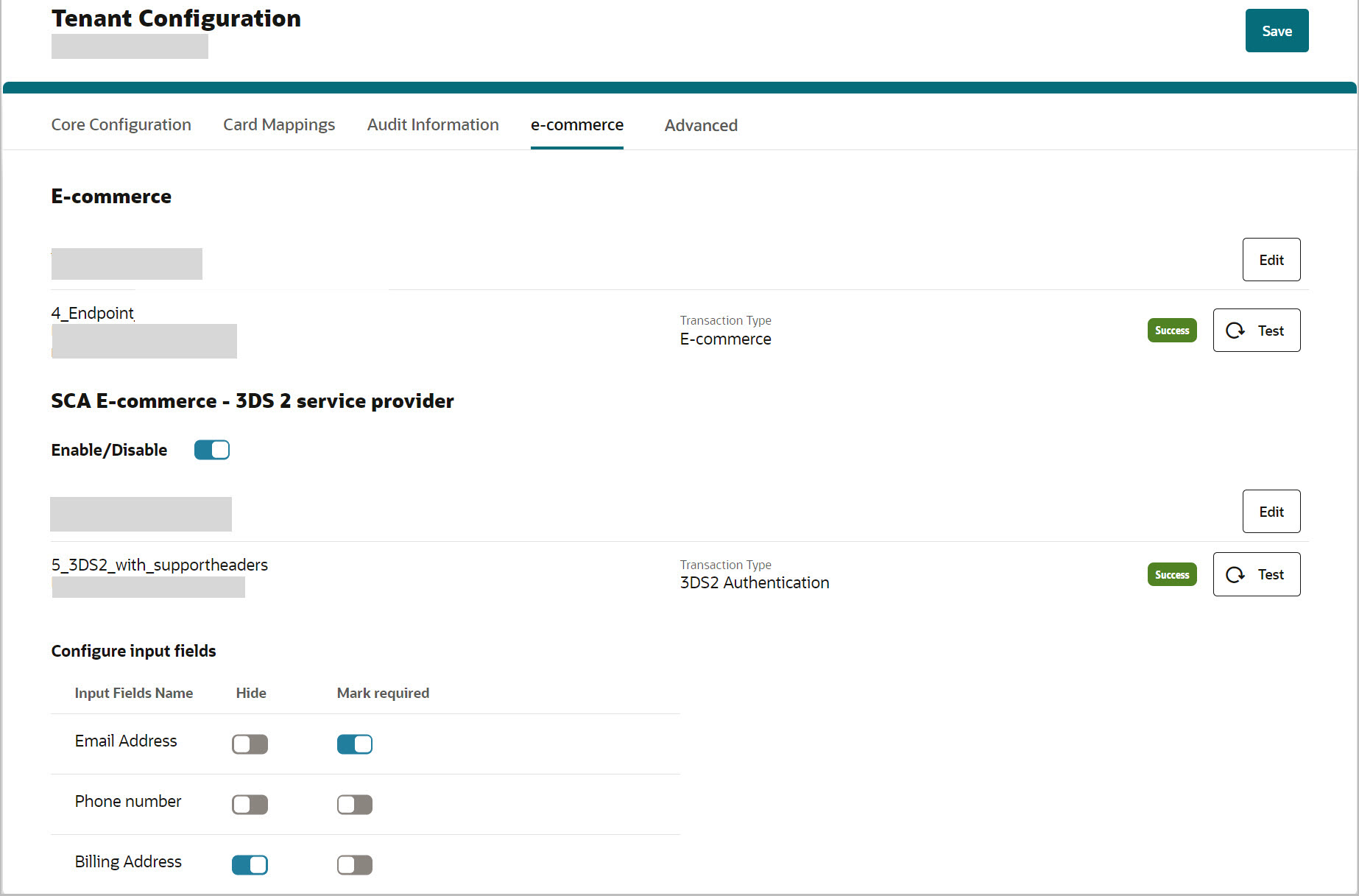Edit the E-commerce endpoint settings
This screenshot has height=896, width=1359.
click(1271, 259)
